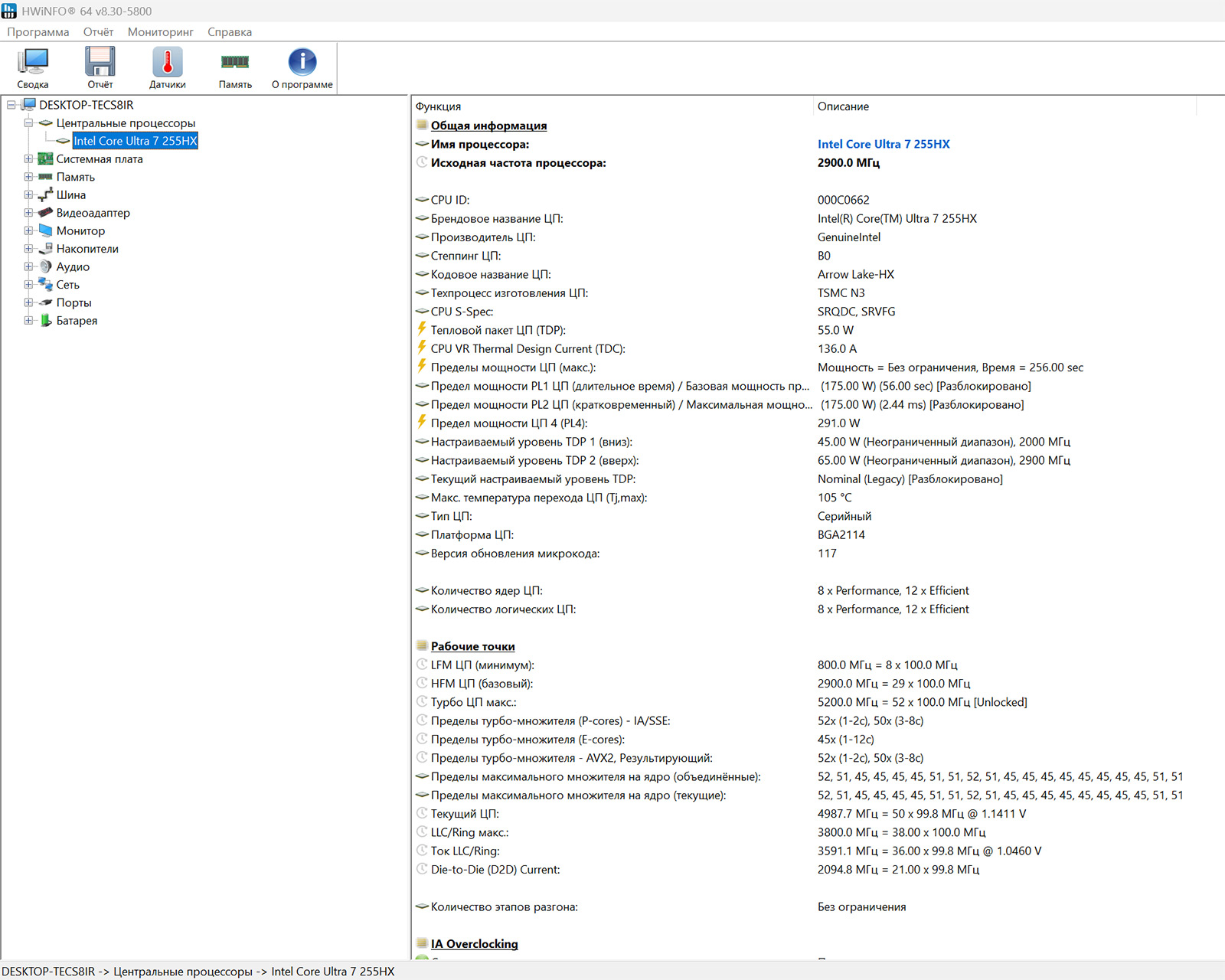Open the Сводка summary toolbar icon

[33, 62]
